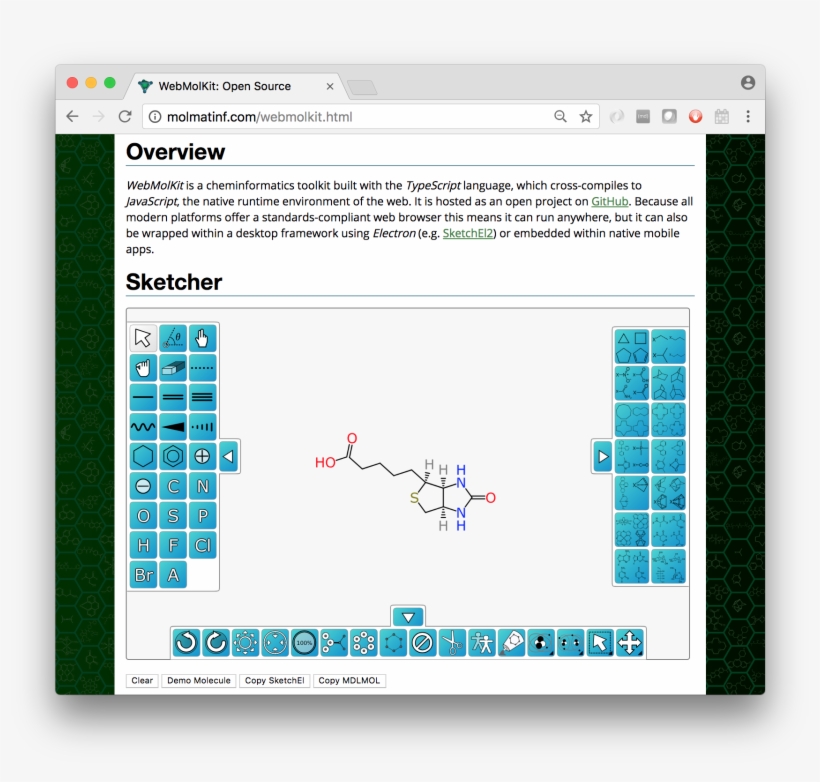Pick the sulfur atom element button
The height and width of the screenshot is (782, 820).
tap(171, 515)
